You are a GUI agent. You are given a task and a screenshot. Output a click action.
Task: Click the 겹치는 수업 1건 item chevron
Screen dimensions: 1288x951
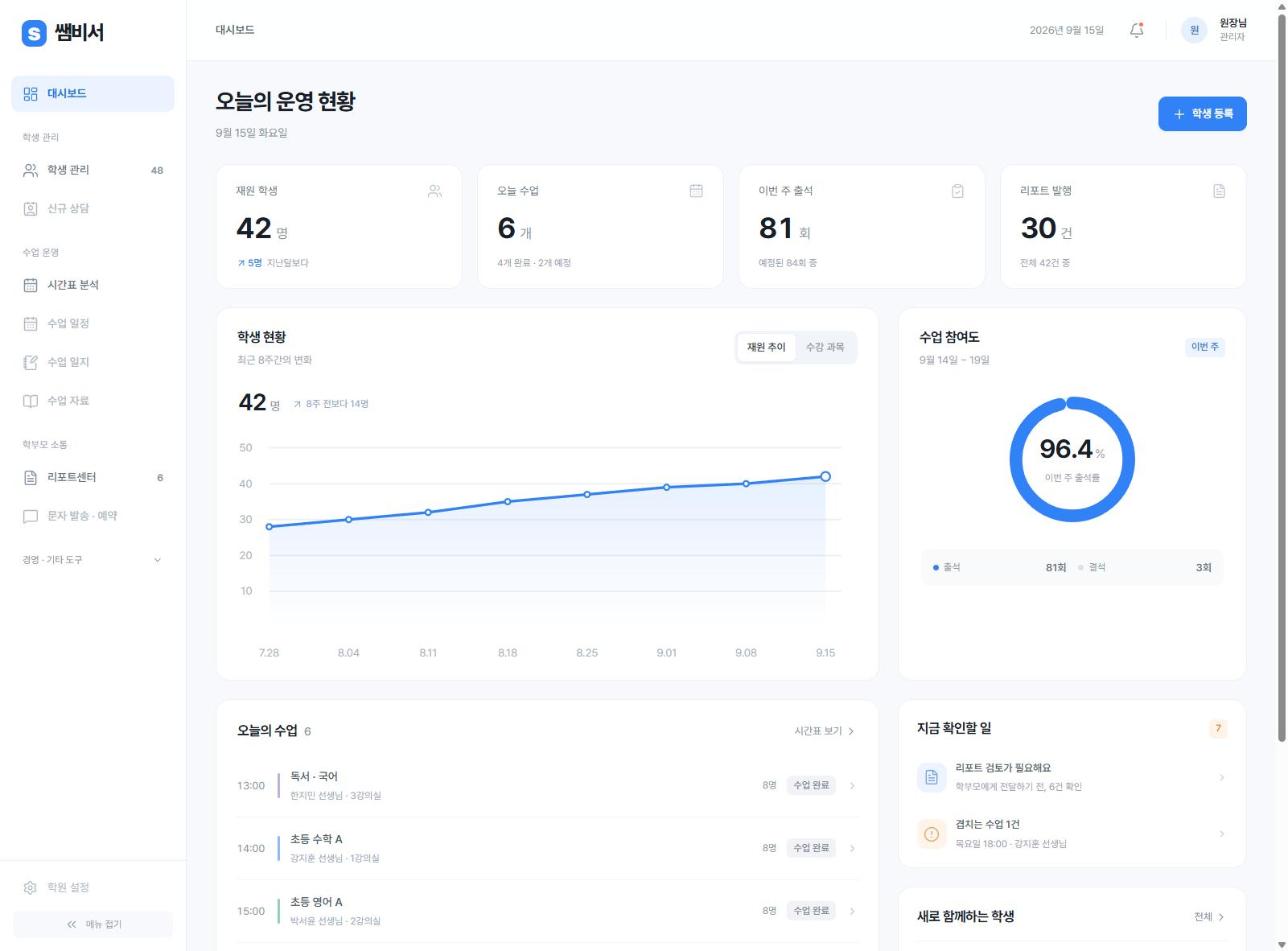pos(1222,833)
